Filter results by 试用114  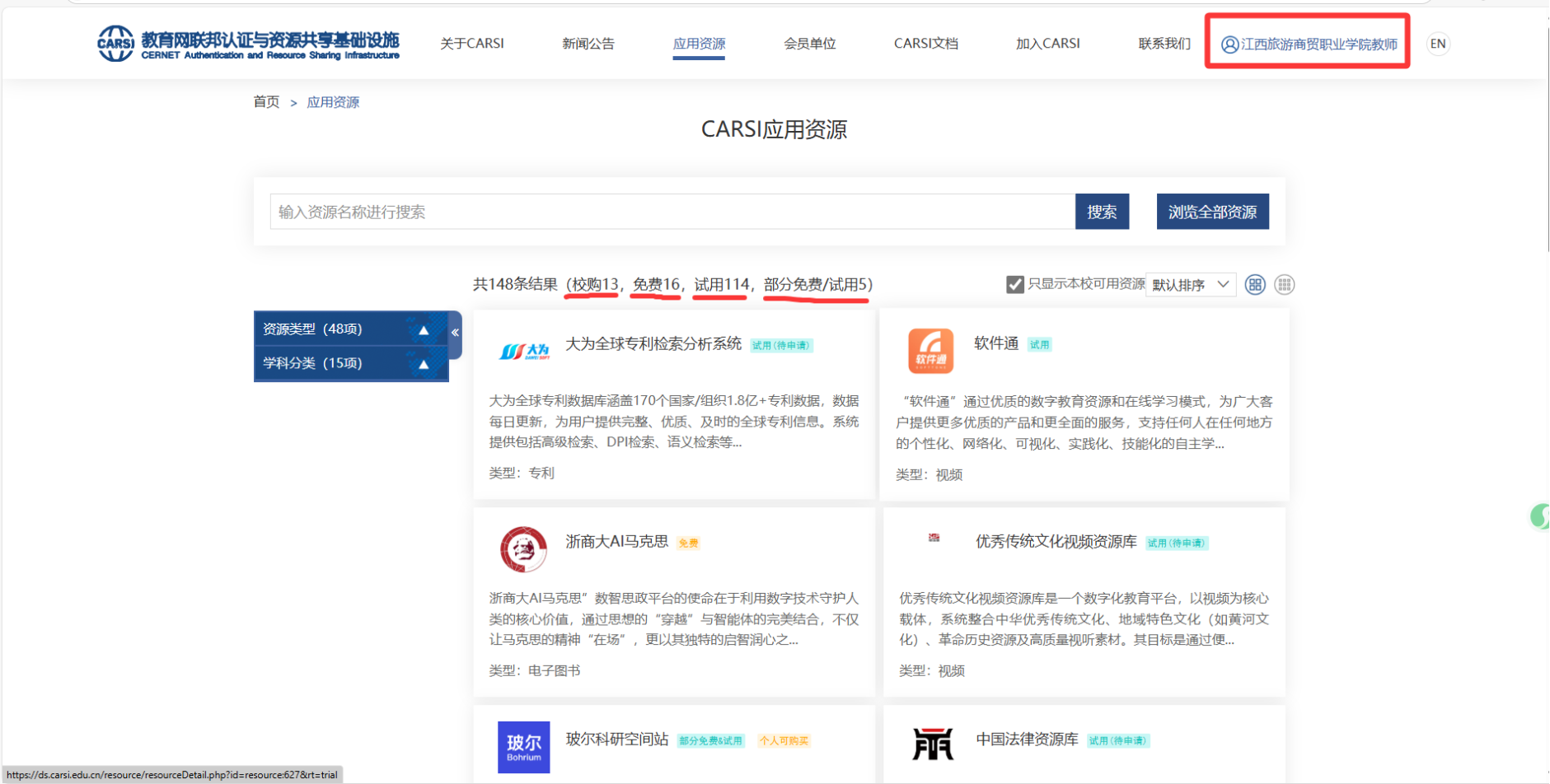click(x=721, y=284)
